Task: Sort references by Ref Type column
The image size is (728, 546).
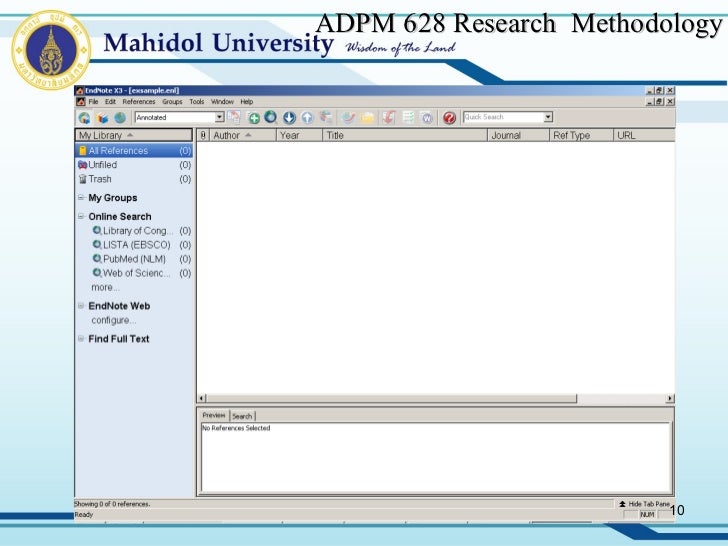Action: [581, 136]
